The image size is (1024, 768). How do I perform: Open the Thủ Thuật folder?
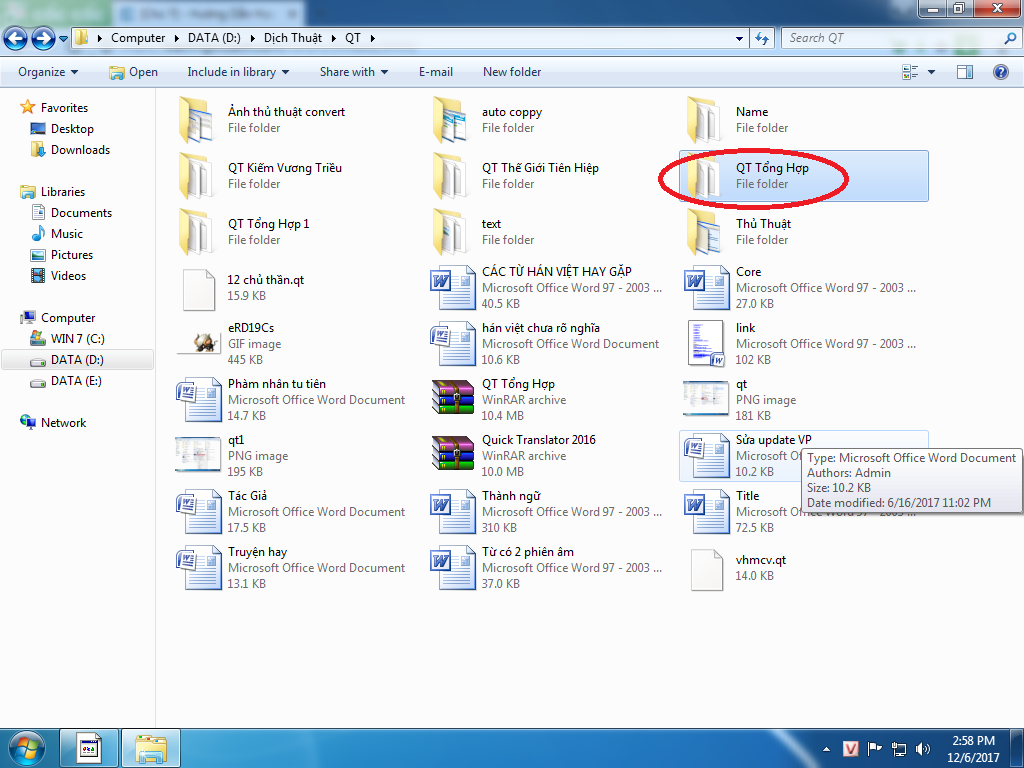tap(707, 231)
